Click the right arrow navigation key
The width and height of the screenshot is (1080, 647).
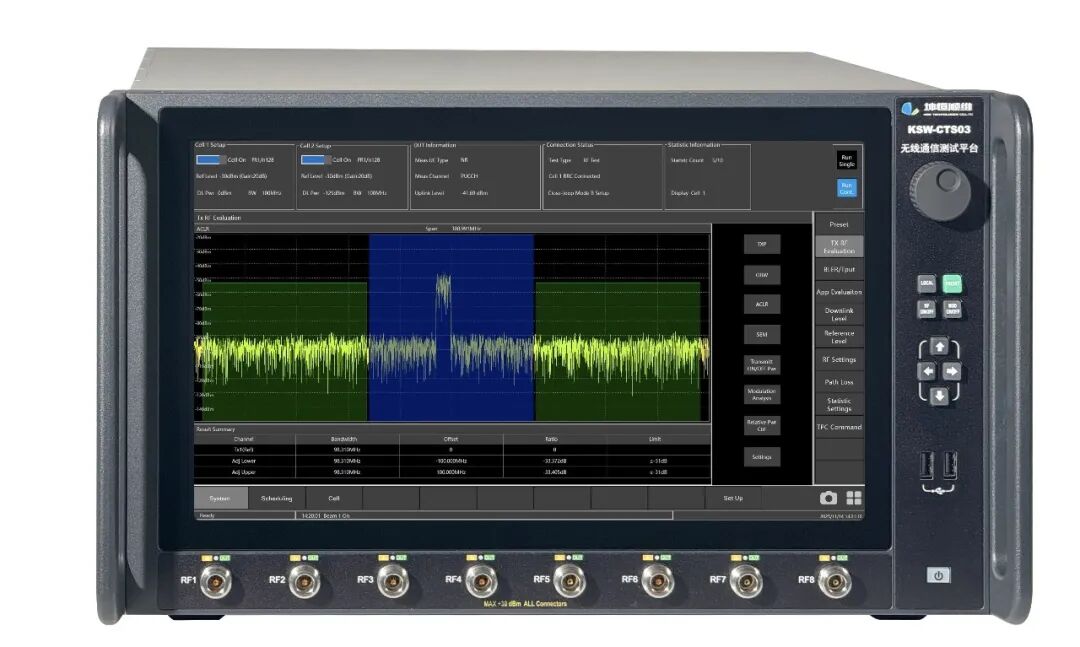point(951,371)
